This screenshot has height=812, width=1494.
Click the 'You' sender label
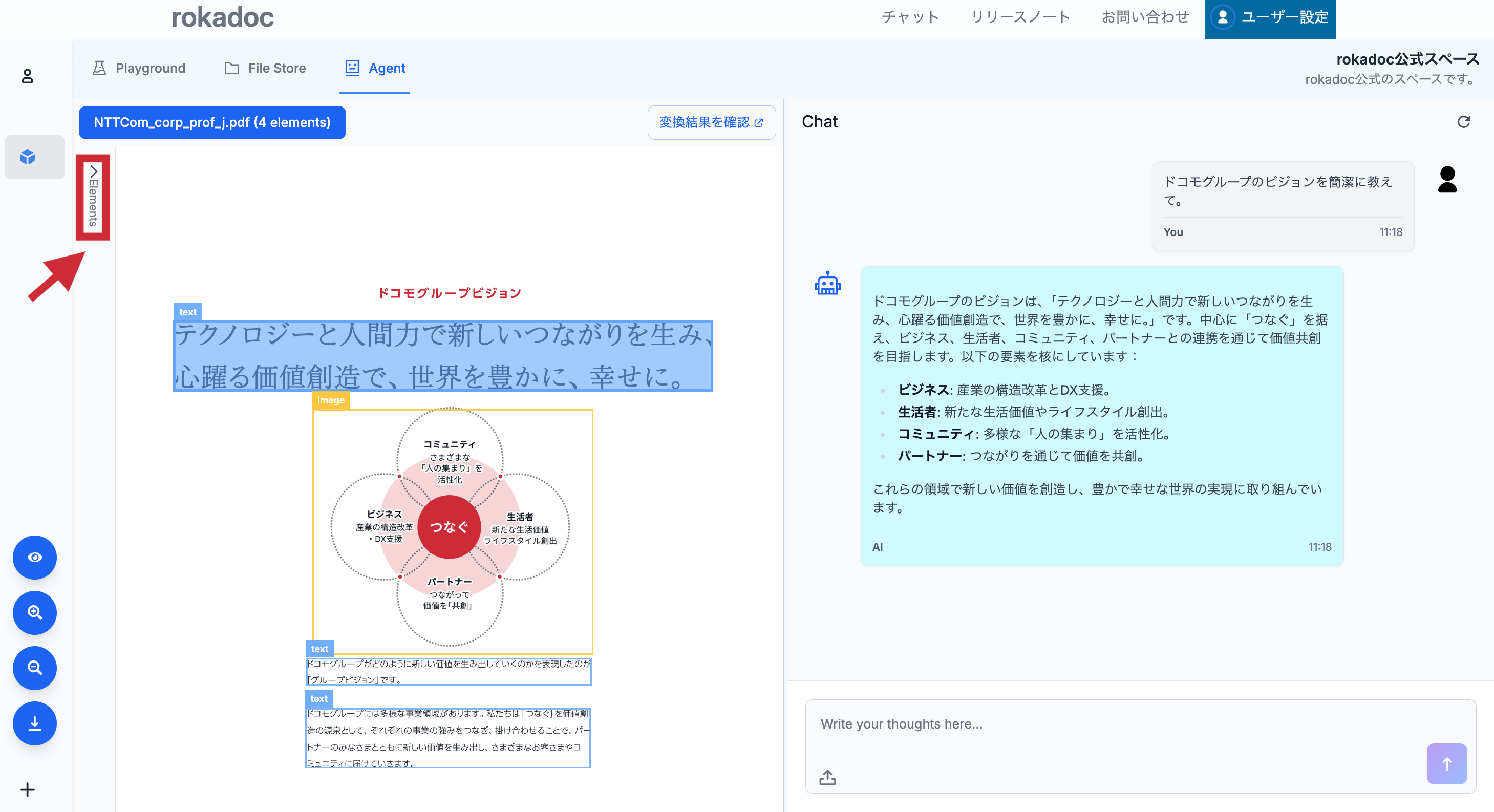(x=1172, y=232)
